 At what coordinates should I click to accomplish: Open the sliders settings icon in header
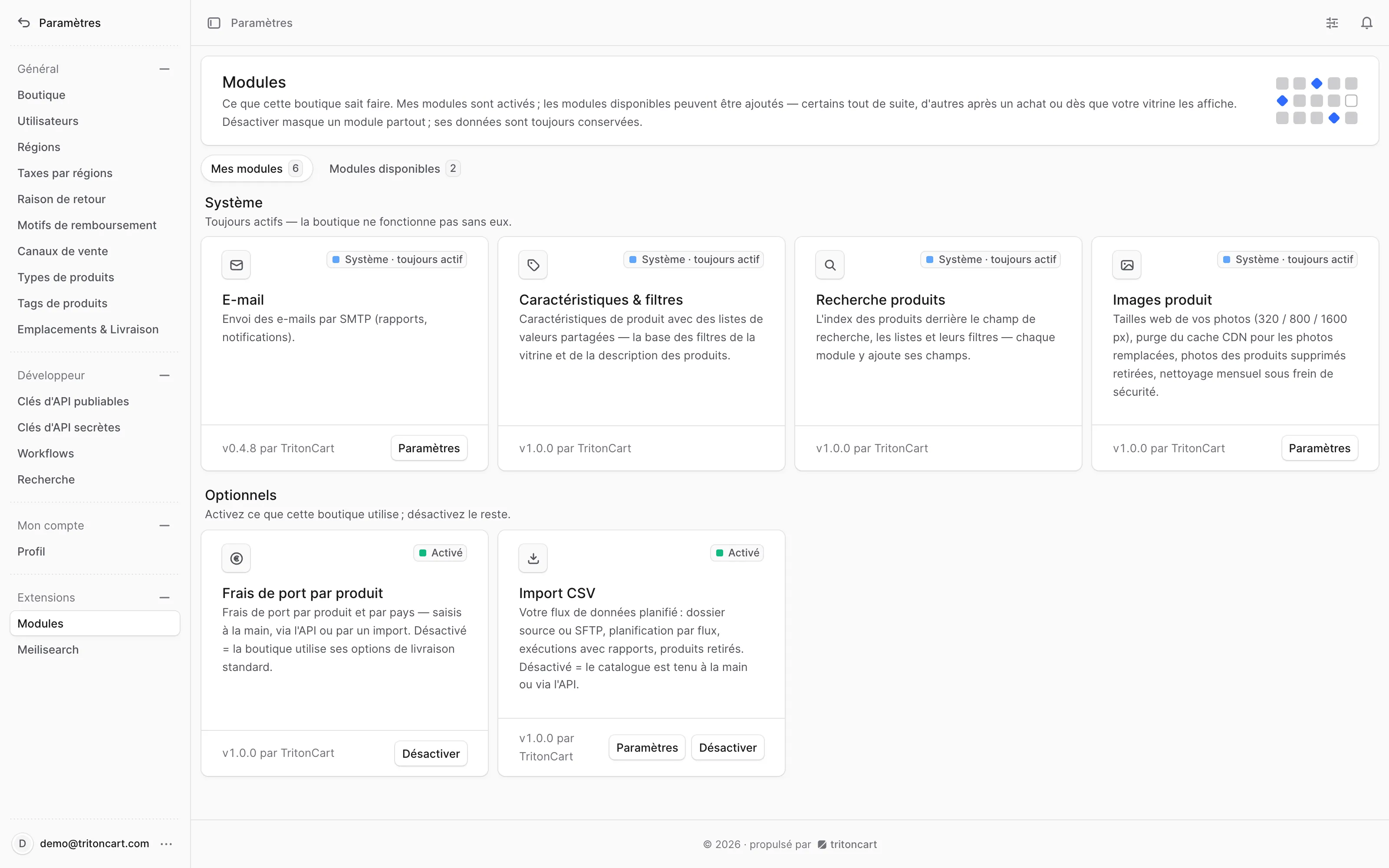pos(1332,23)
